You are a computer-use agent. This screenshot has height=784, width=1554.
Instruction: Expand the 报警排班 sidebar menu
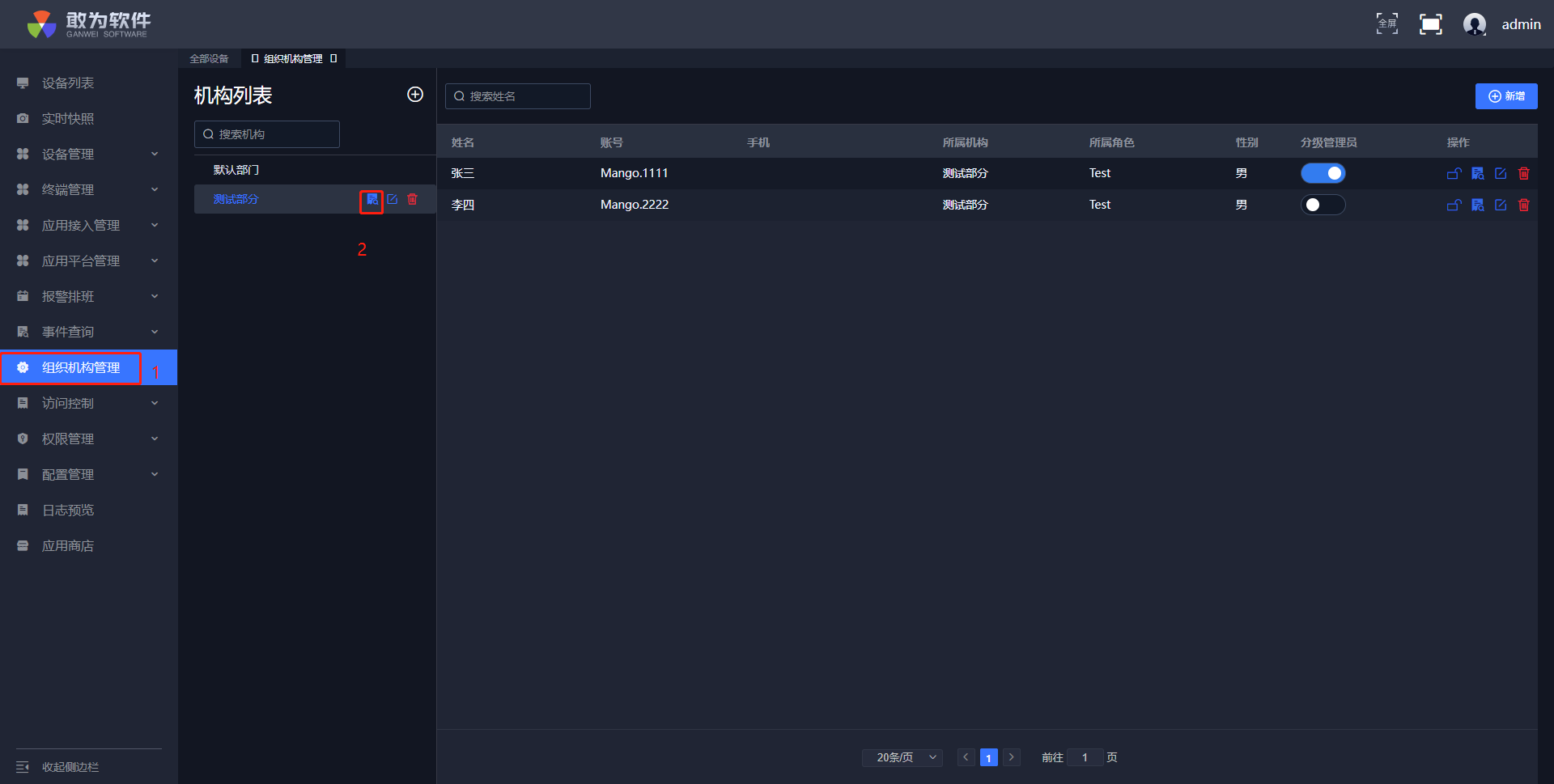coord(89,296)
